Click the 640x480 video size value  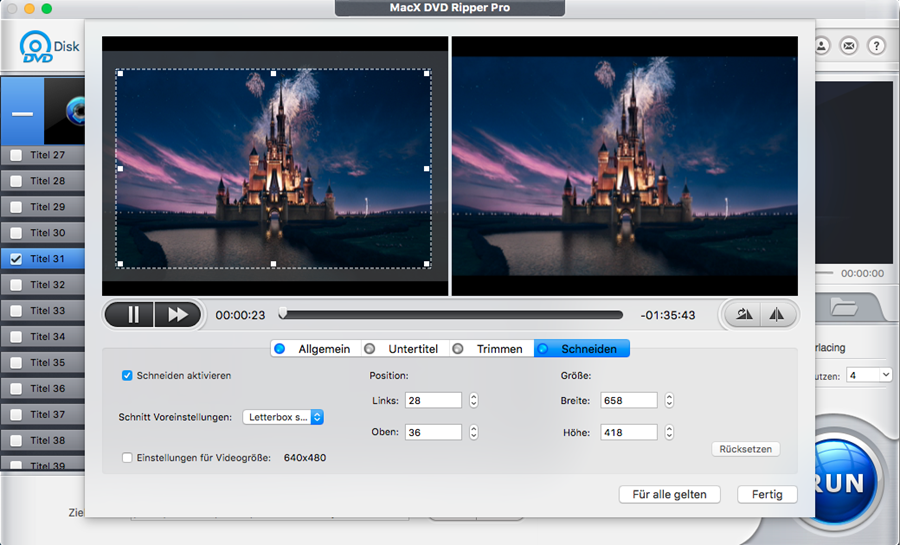click(305, 458)
